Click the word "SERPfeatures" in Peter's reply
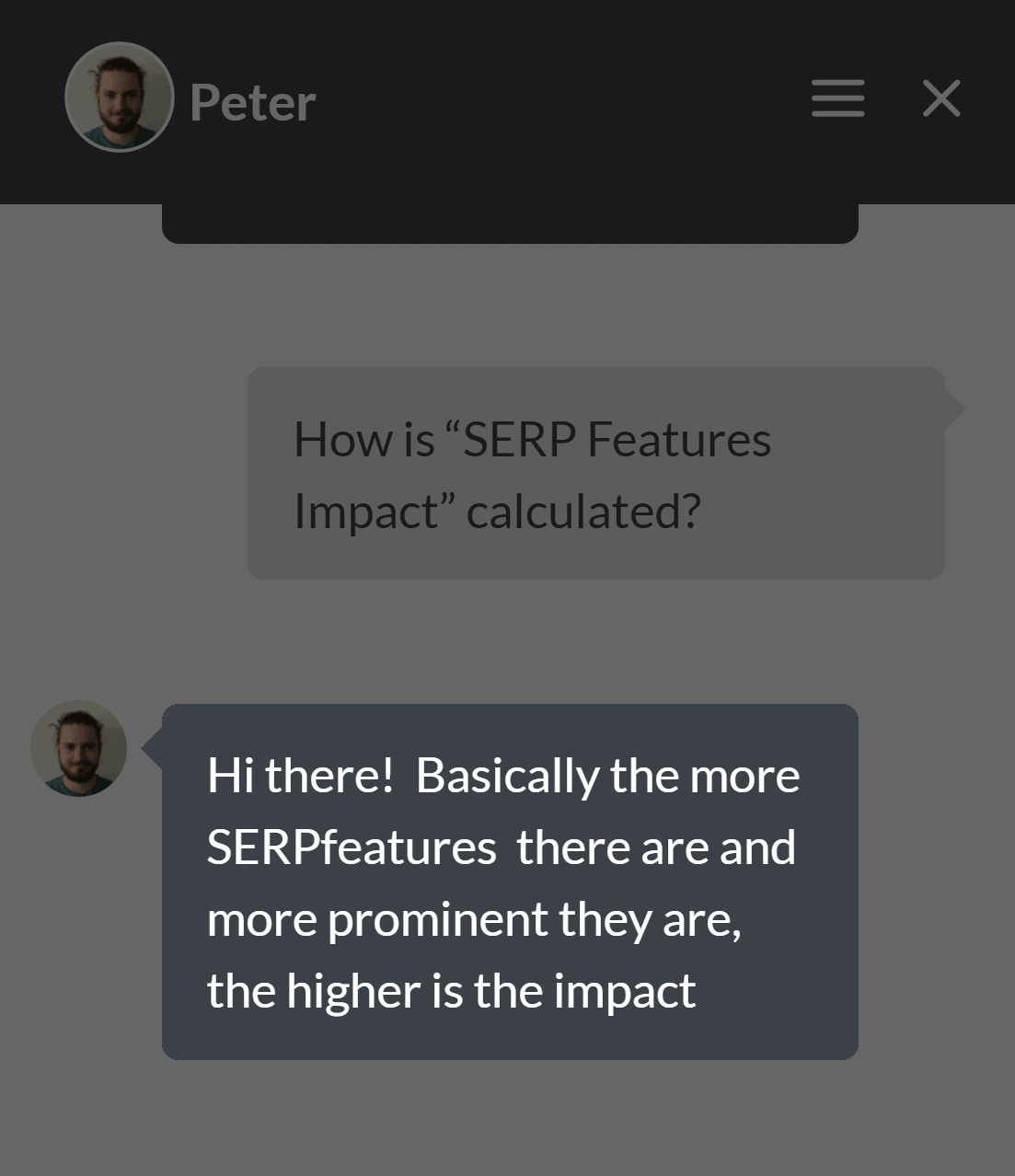The height and width of the screenshot is (1176, 1015). tap(352, 847)
